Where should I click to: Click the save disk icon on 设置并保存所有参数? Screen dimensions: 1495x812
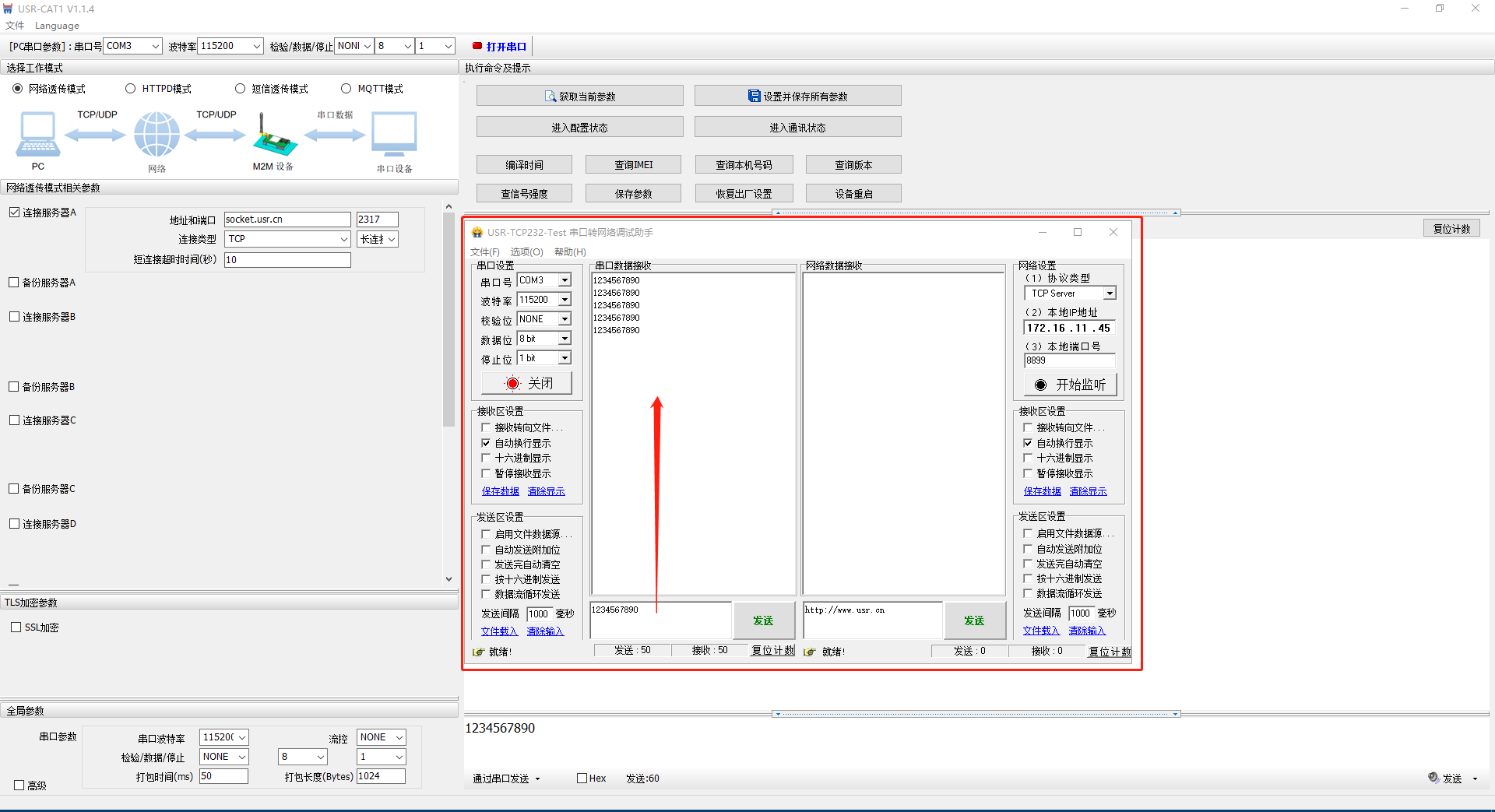pos(754,97)
